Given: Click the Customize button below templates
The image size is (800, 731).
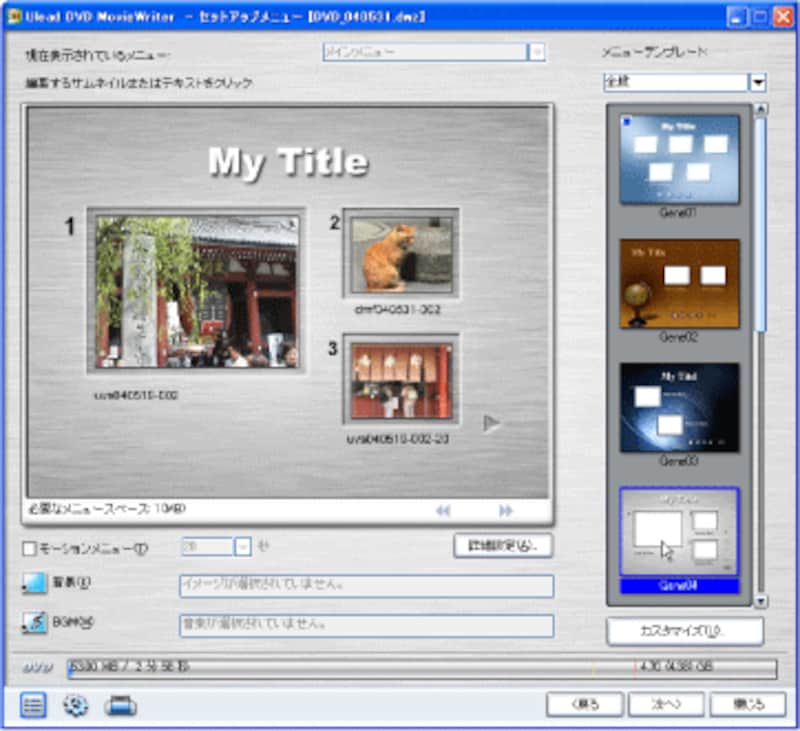Looking at the screenshot, I should point(685,631).
